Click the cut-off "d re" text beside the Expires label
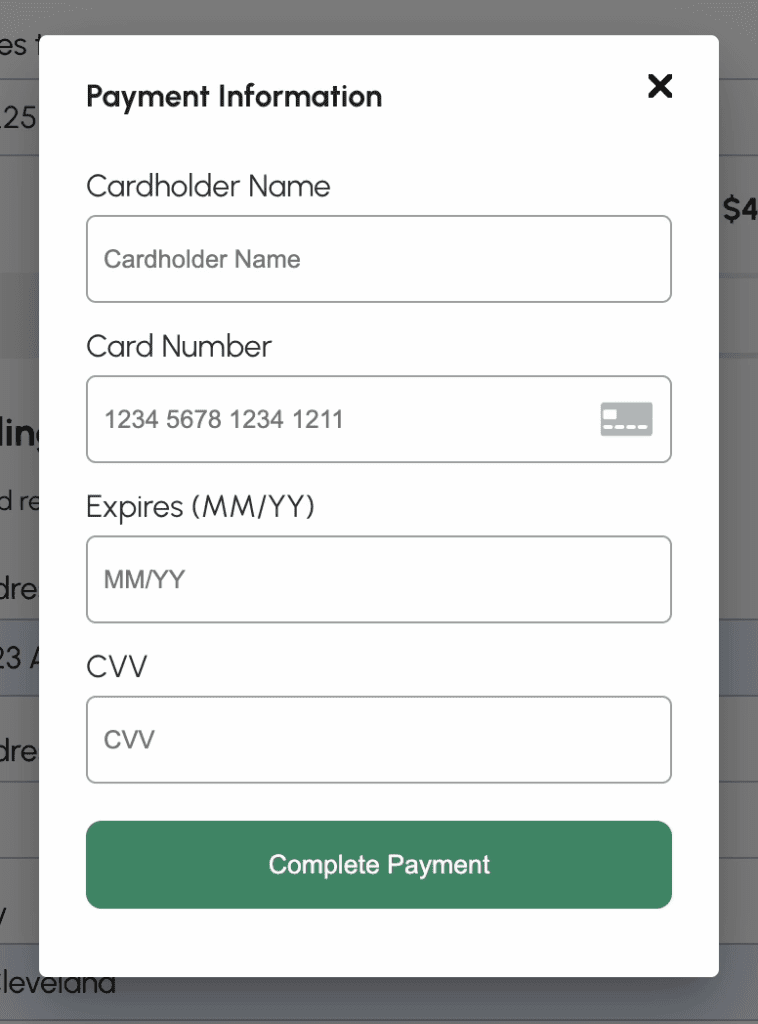Image resolution: width=758 pixels, height=1024 pixels. click(x=18, y=501)
